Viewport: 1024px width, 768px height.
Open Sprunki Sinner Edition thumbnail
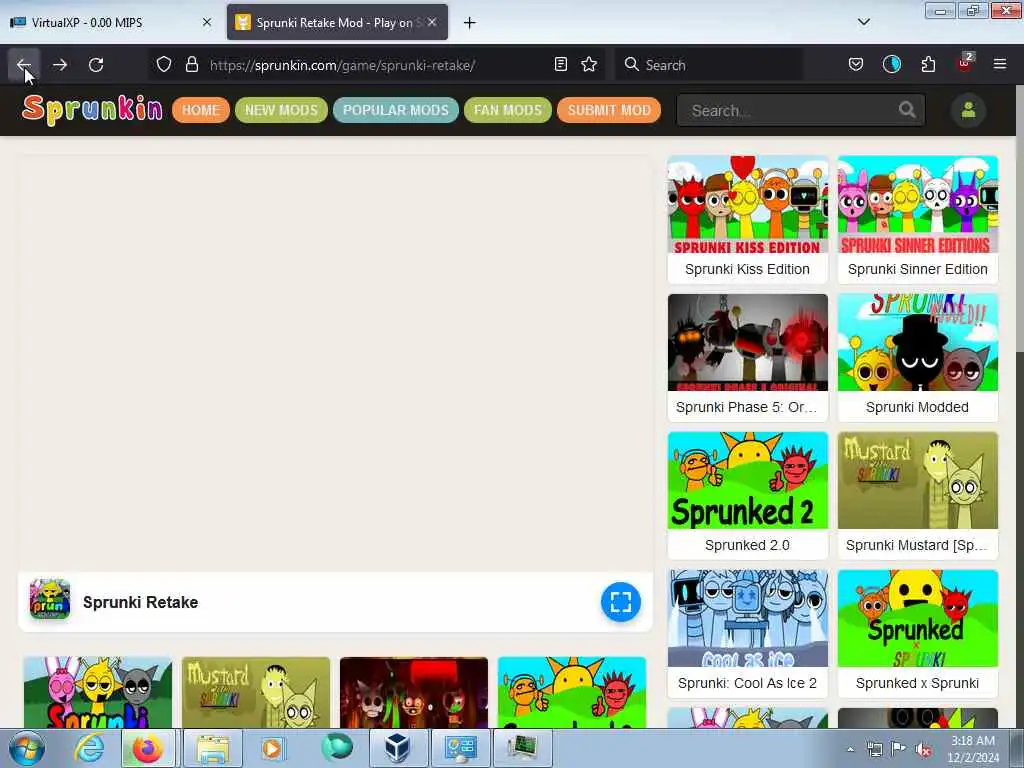coord(918,204)
